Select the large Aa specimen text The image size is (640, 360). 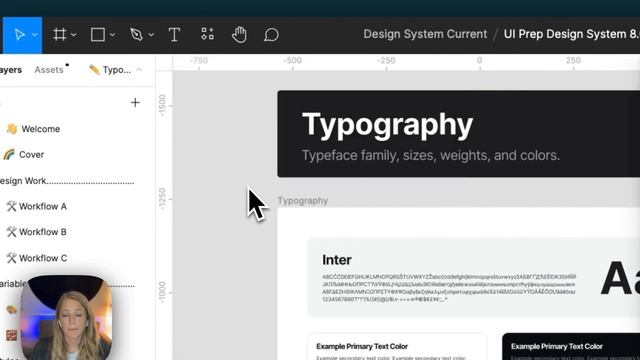[x=620, y=278]
